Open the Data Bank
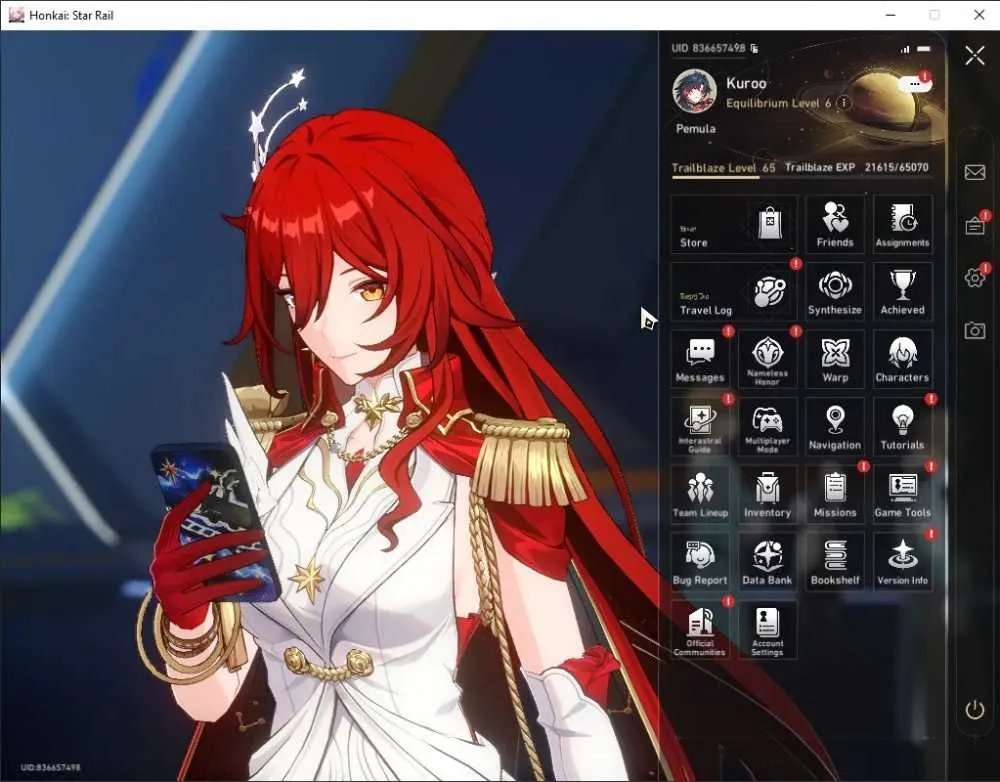 pyautogui.click(x=767, y=563)
